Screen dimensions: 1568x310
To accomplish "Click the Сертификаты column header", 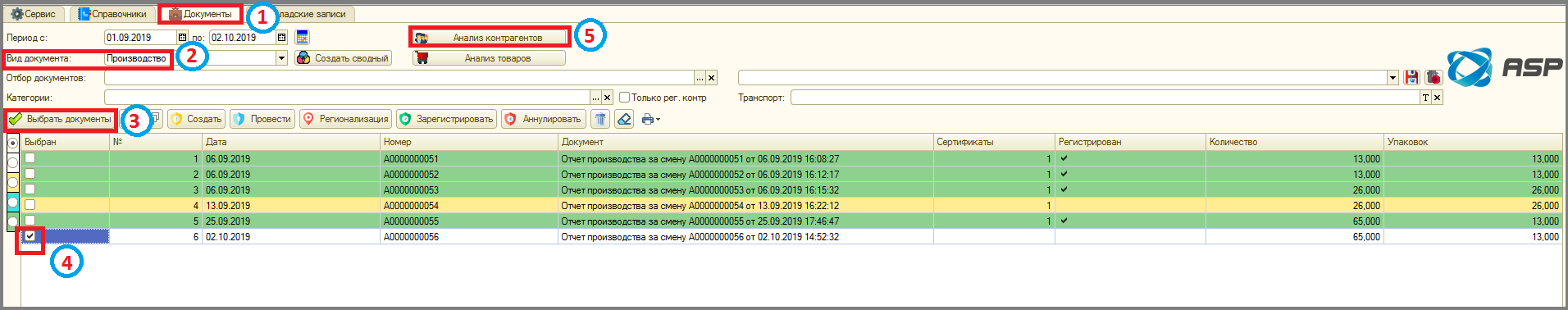I will tap(994, 142).
